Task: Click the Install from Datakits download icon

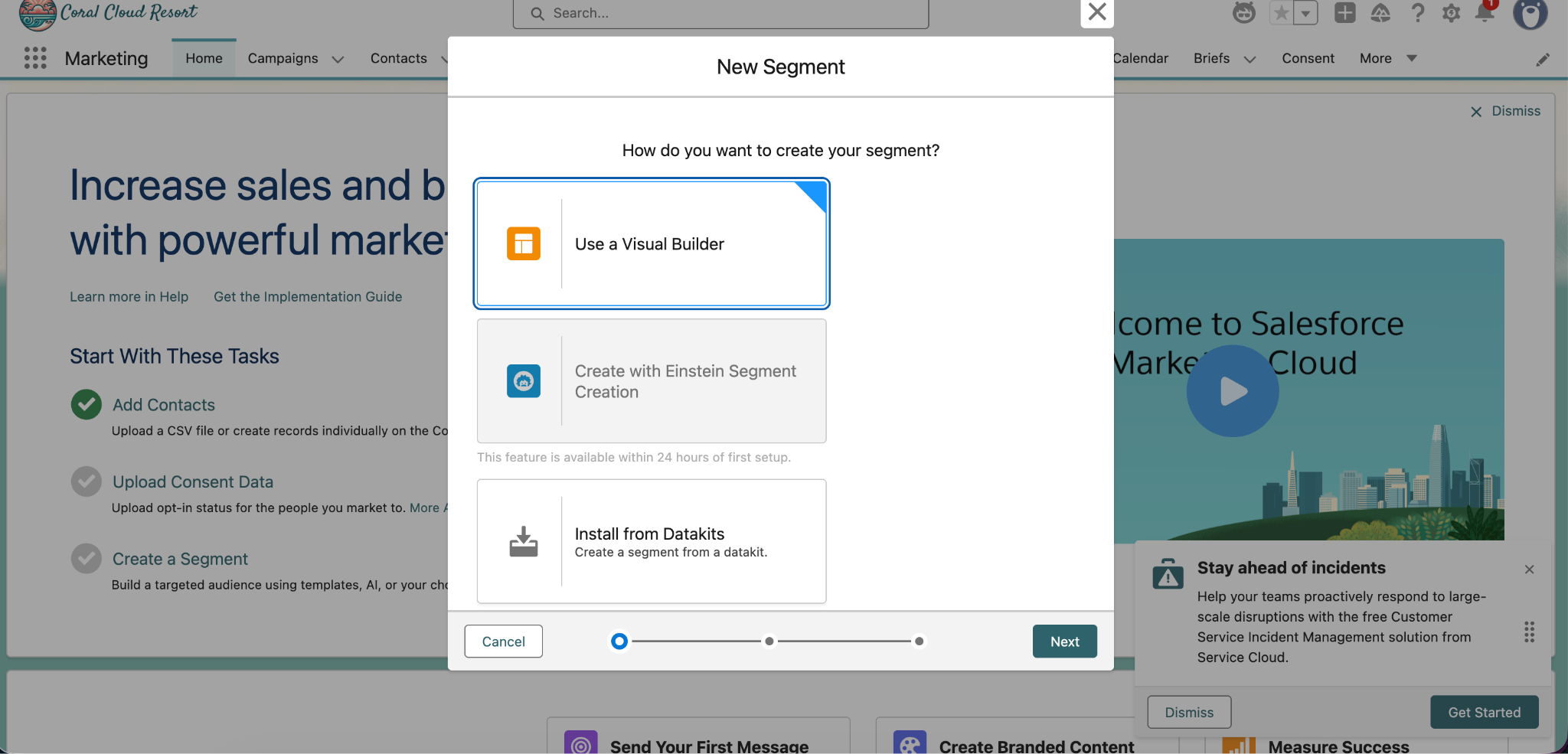Action: pos(524,542)
